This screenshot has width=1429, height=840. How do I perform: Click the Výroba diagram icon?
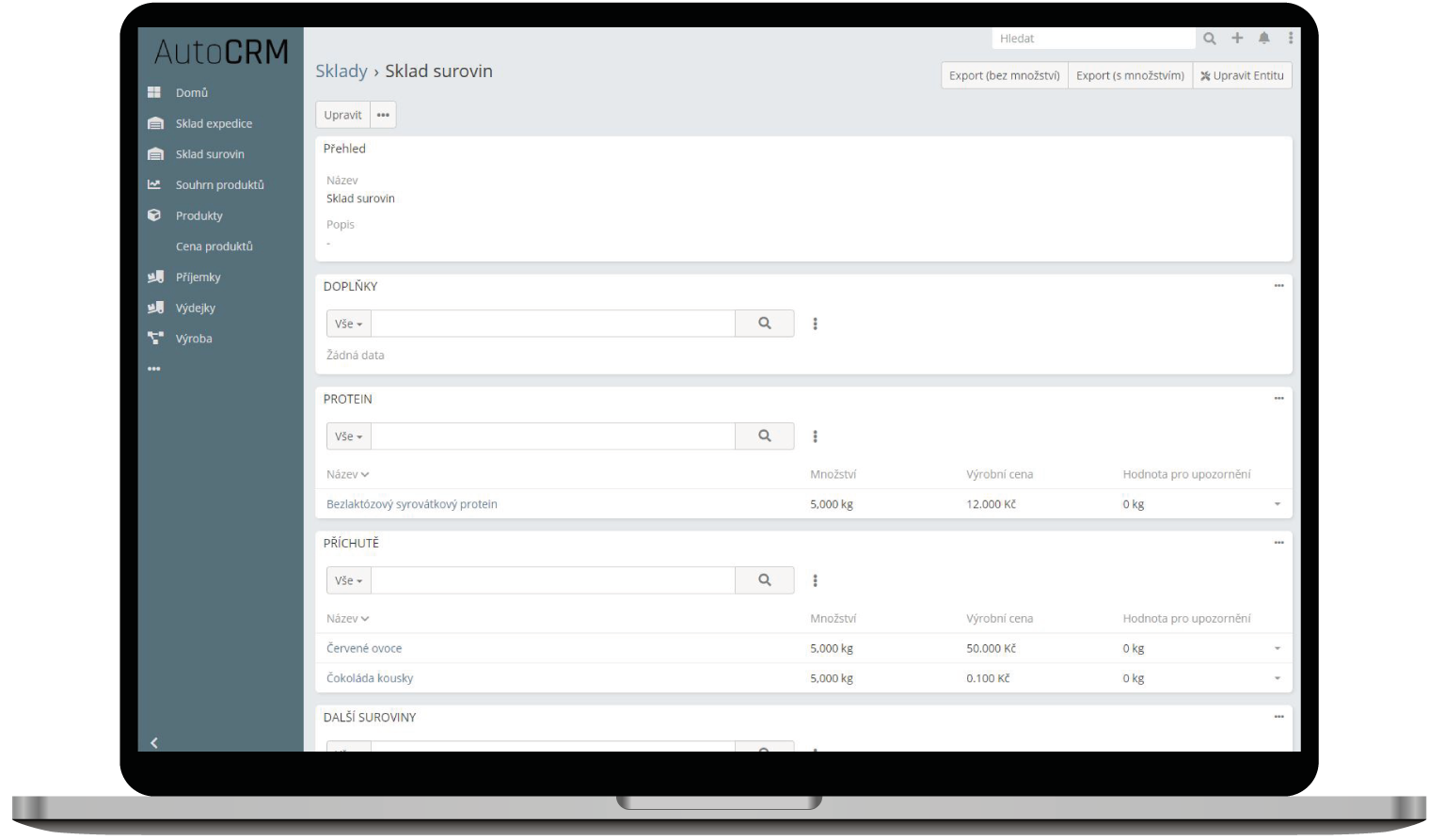tap(155, 338)
